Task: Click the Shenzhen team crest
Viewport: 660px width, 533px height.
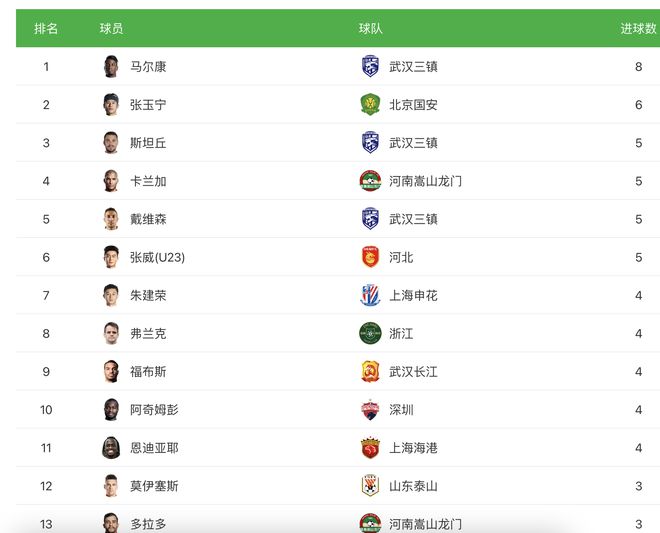Action: (370, 410)
